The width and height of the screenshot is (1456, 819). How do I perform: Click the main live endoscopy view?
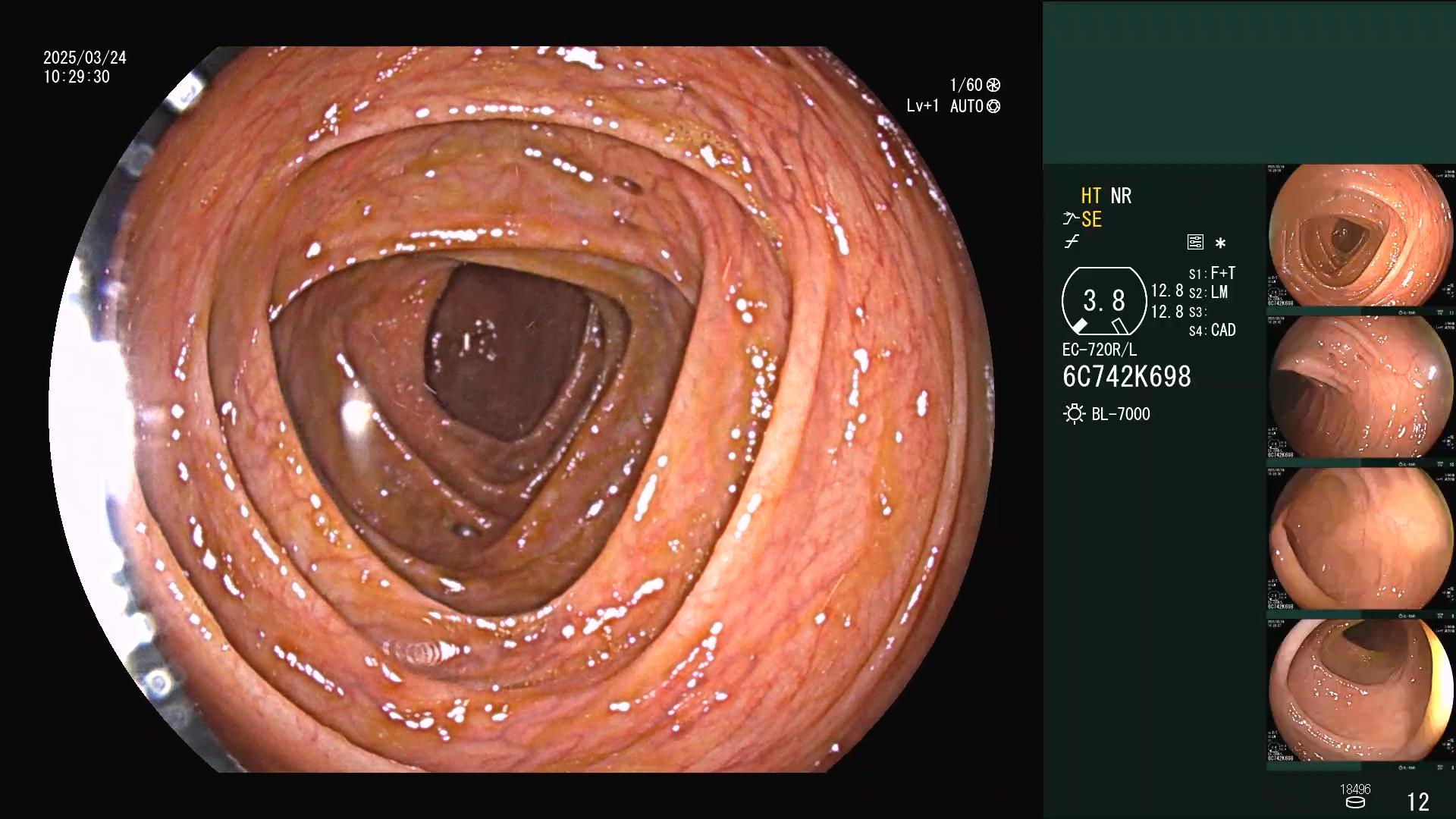tap(522, 409)
